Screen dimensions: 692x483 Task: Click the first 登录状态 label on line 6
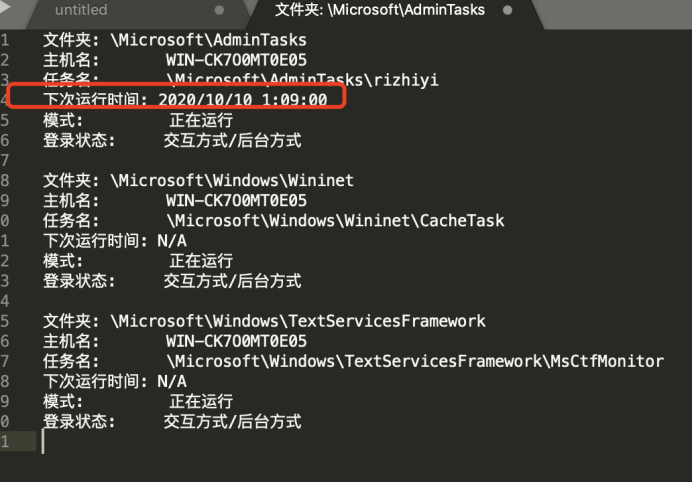(79, 140)
